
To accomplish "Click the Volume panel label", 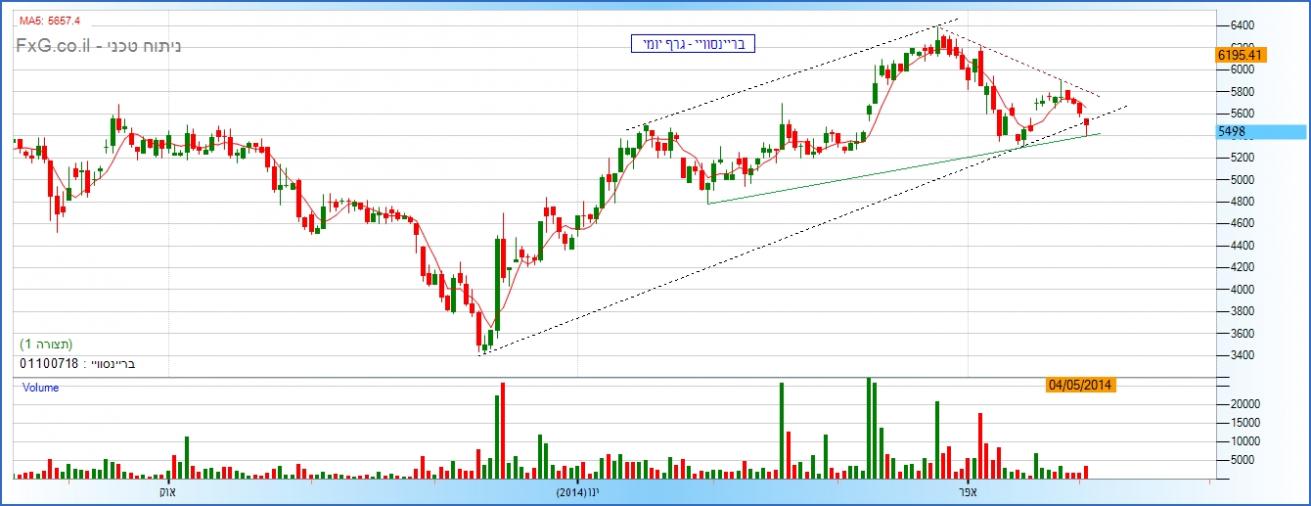I will click(40, 388).
